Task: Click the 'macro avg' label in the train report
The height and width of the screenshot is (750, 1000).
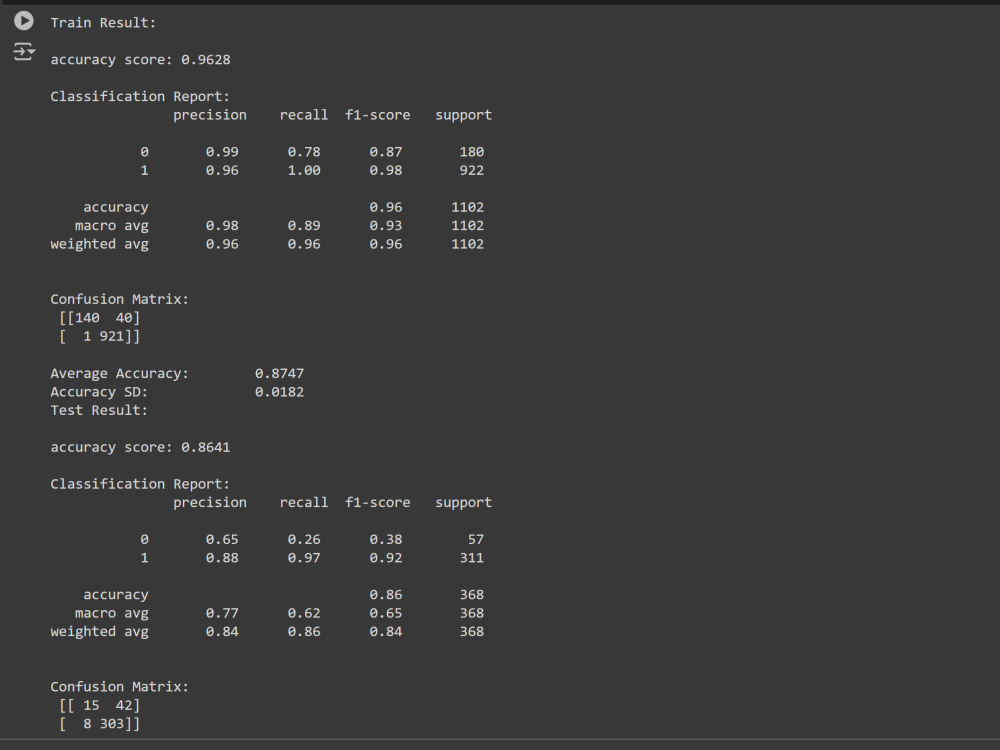Action: click(112, 226)
